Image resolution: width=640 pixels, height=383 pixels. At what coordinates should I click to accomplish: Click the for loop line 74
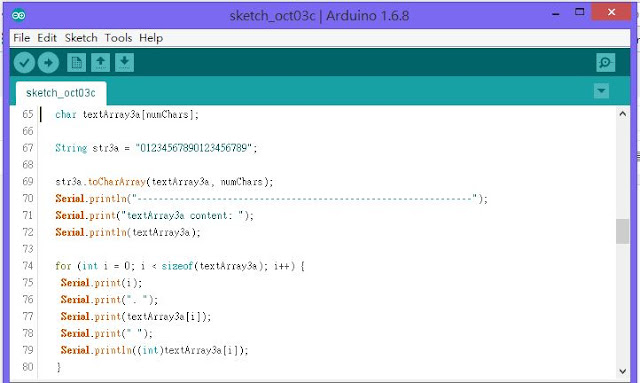click(x=180, y=266)
